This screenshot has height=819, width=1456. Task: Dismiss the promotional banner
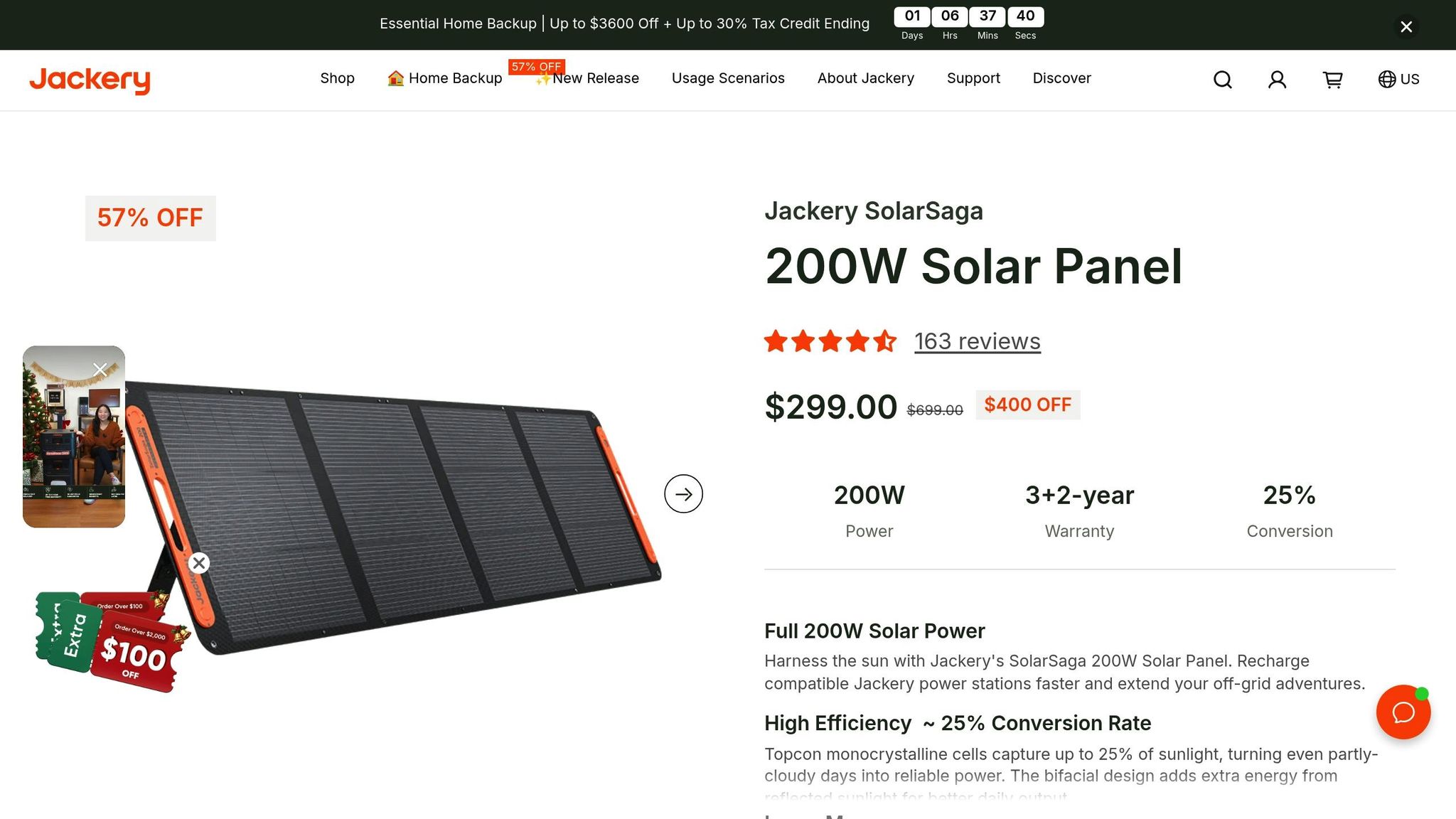[1406, 26]
